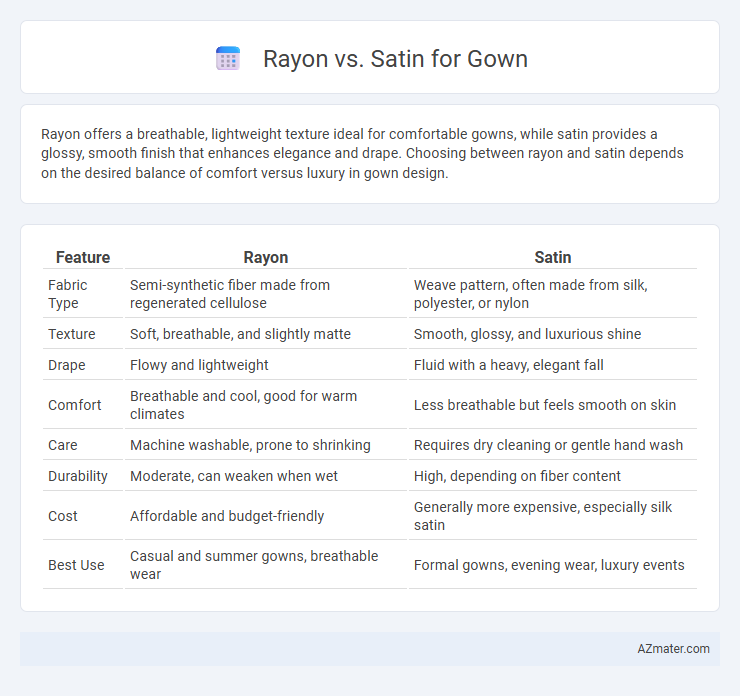
Task: Click the calendar grid icon beside the title
Action: (x=228, y=59)
